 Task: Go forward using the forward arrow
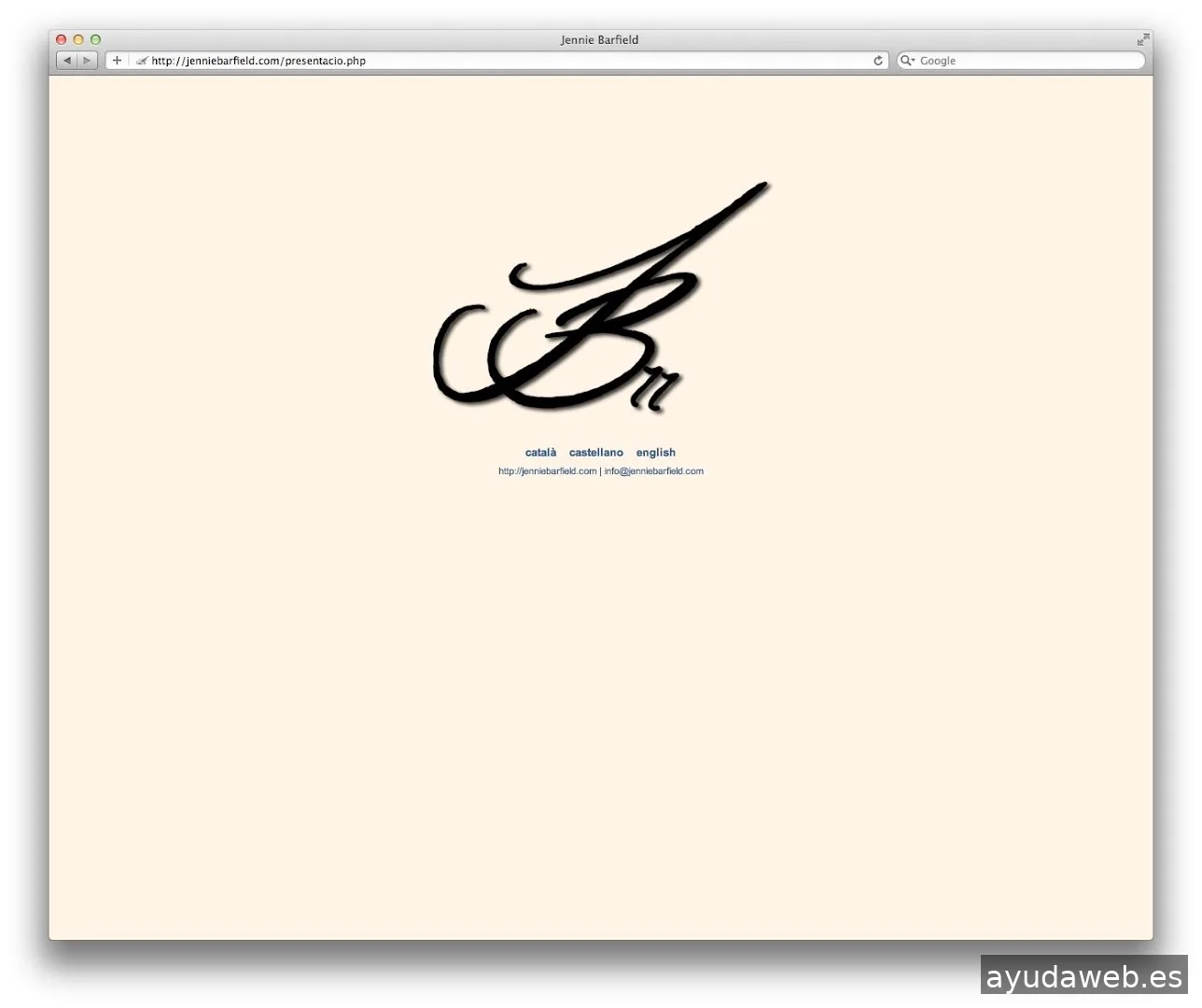(x=87, y=61)
